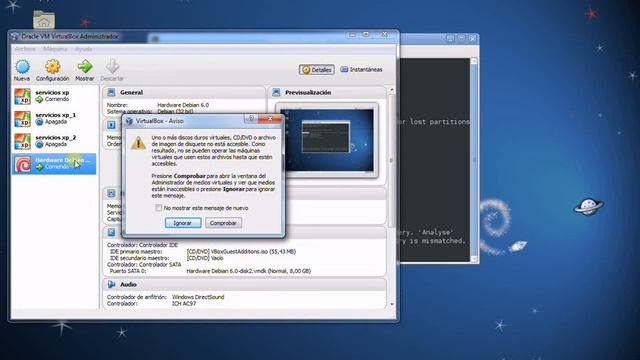
Task: Click 'VBoxGuestAdditions.iso' storage entry
Action: point(241,251)
